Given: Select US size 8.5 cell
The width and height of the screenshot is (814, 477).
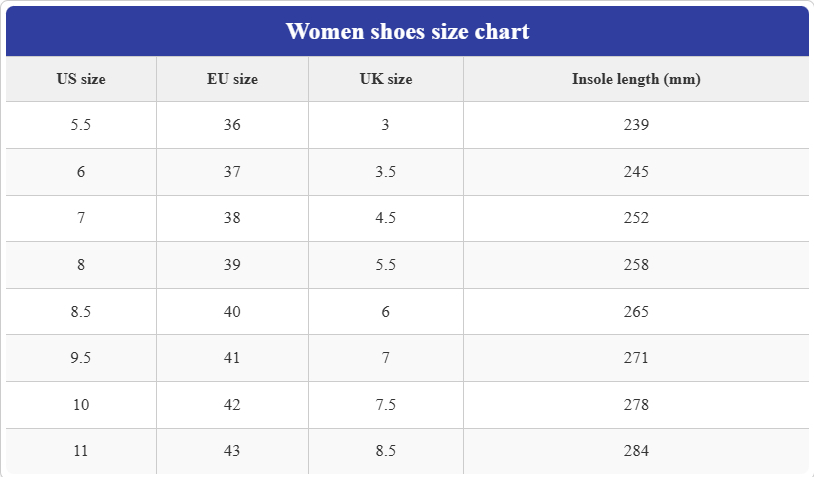Looking at the screenshot, I should coord(81,311).
